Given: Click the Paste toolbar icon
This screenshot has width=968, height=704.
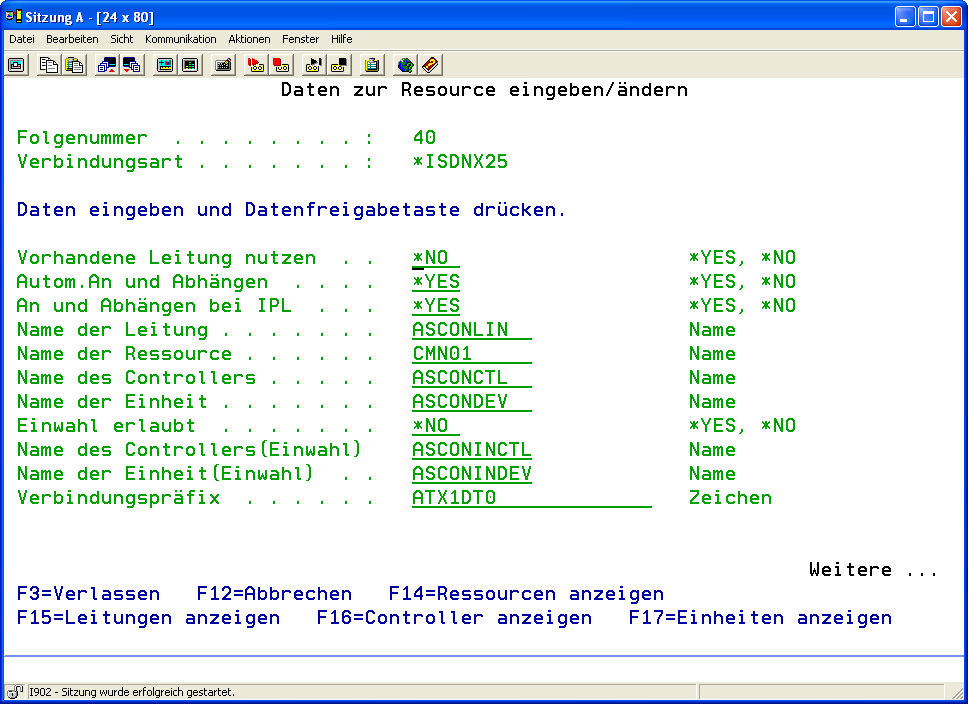Looking at the screenshot, I should coord(74,65).
